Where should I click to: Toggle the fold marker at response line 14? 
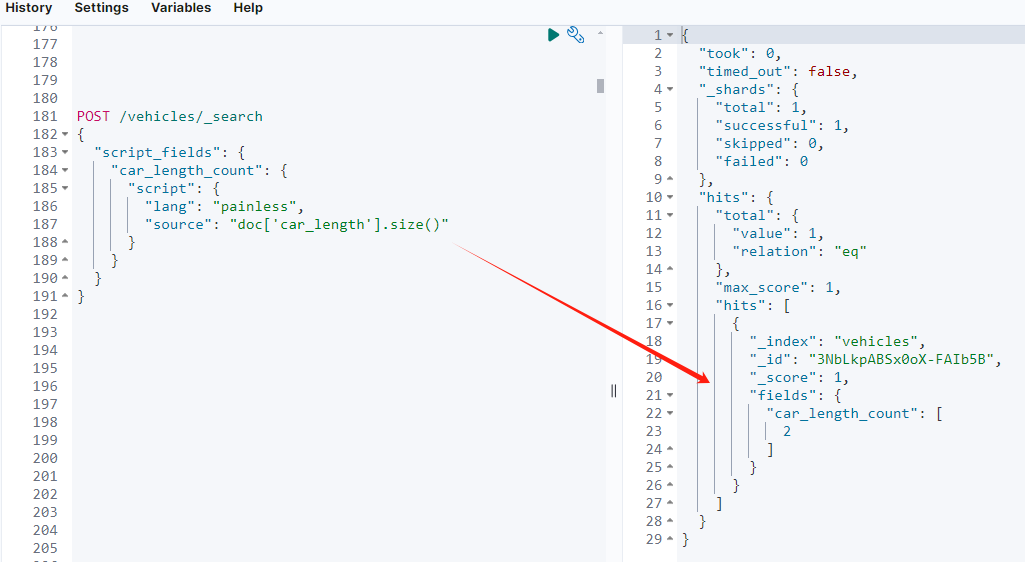(x=670, y=269)
